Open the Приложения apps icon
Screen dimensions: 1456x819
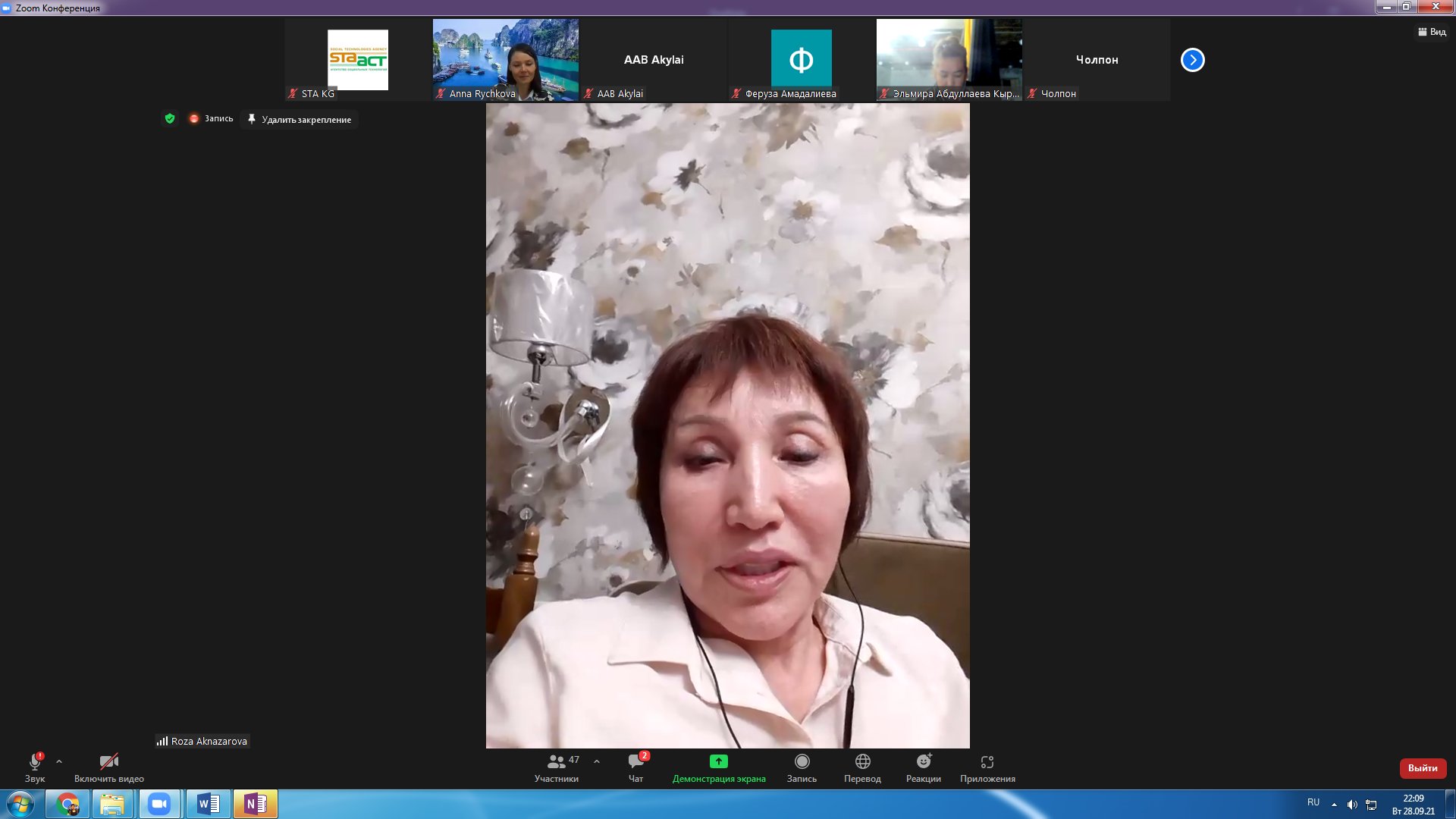point(987,761)
